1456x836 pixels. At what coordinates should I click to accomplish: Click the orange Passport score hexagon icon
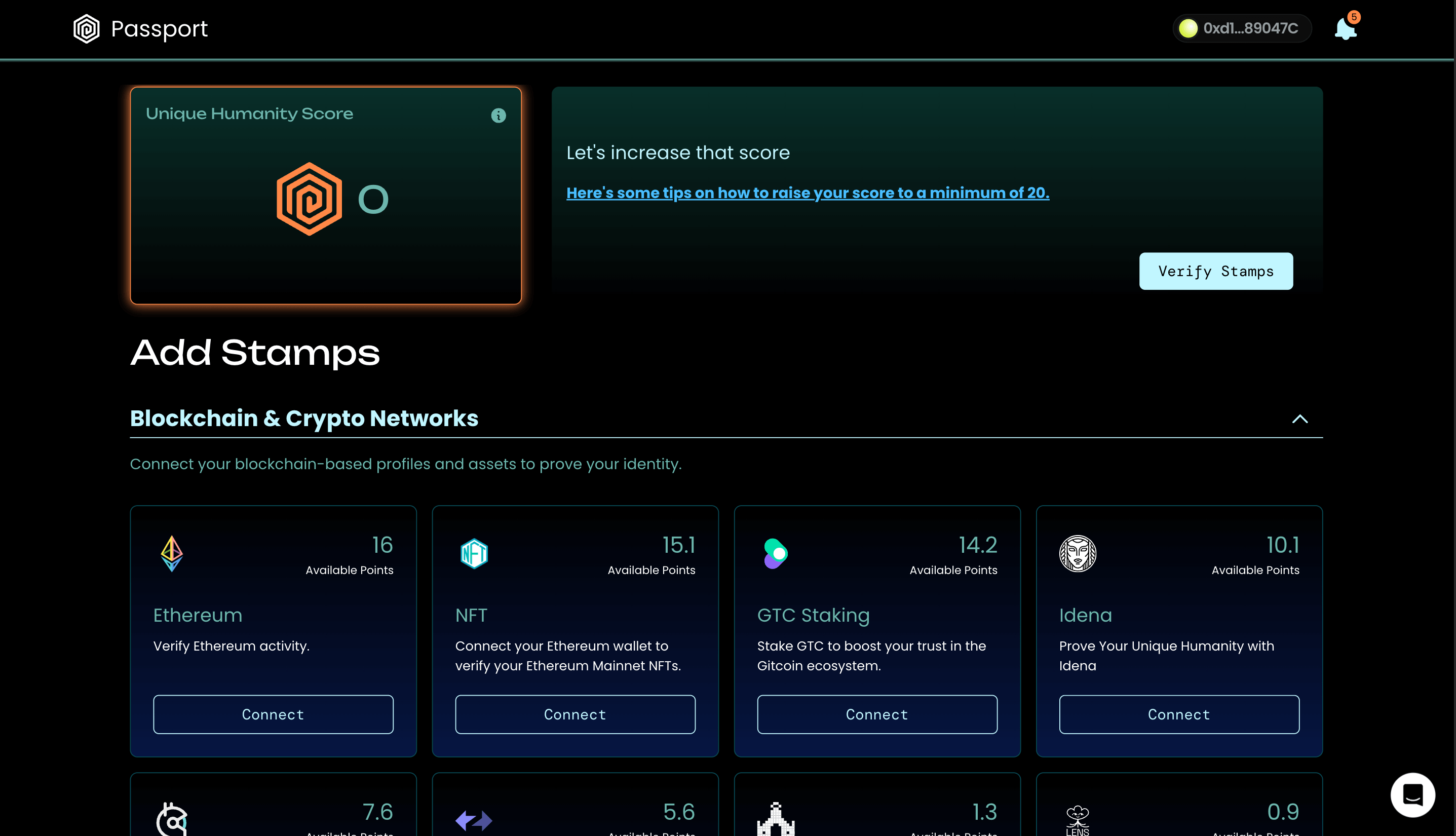tap(309, 199)
